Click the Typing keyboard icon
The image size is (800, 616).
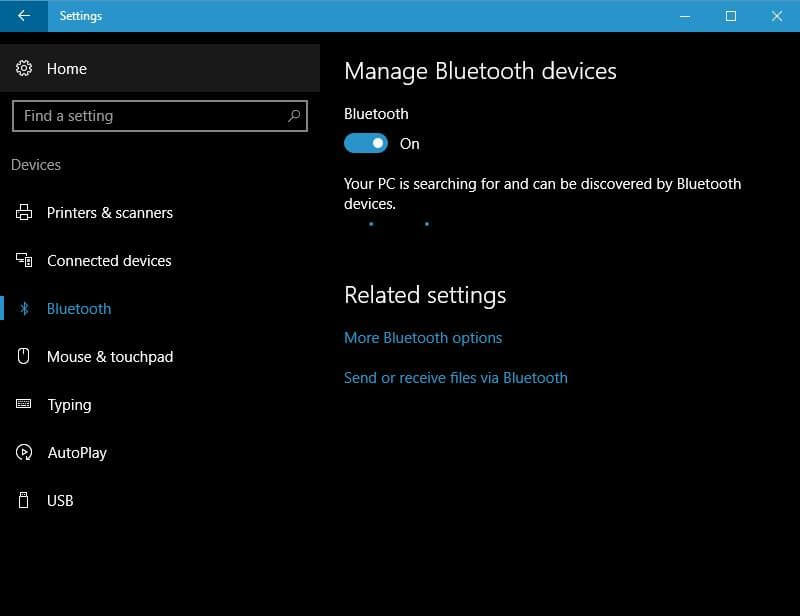pyautogui.click(x=23, y=404)
